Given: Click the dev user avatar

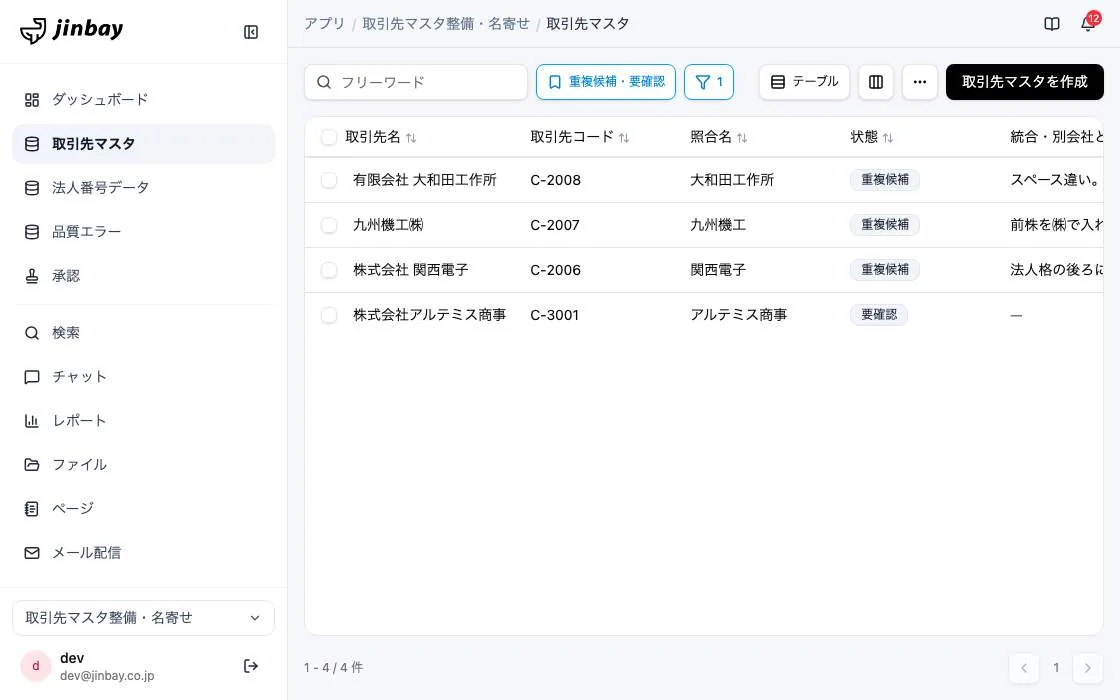Looking at the screenshot, I should (x=36, y=666).
